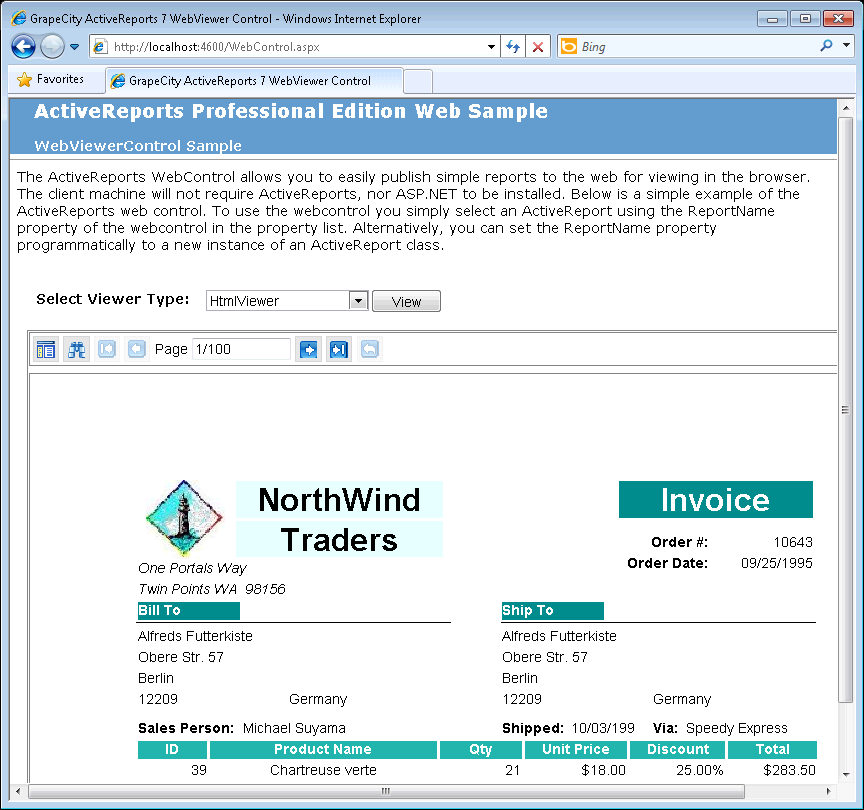This screenshot has width=864, height=810.
Task: Click the horizontal scrollbar right arrow
Action: coord(828,791)
